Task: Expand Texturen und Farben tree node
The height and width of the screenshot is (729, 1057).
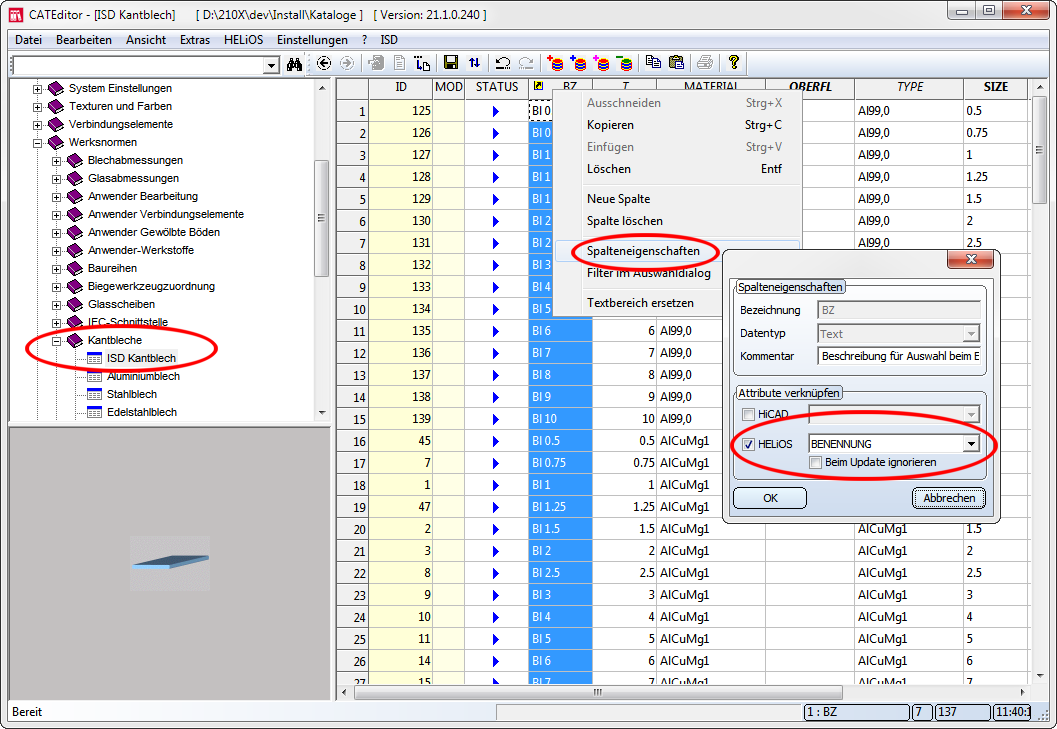Action: point(38,107)
